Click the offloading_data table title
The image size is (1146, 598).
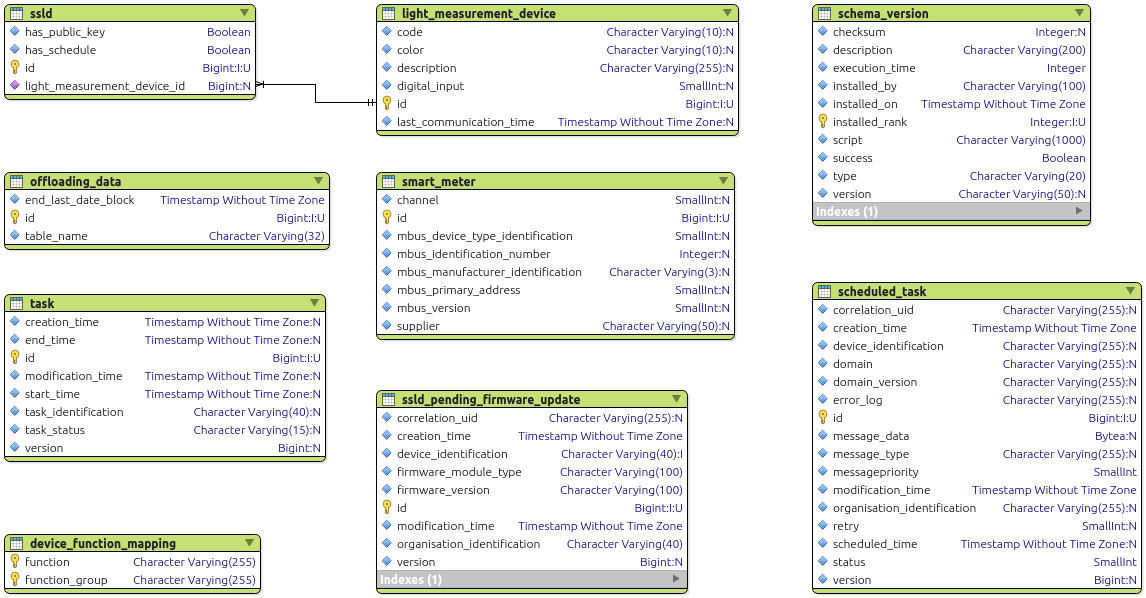click(75, 182)
